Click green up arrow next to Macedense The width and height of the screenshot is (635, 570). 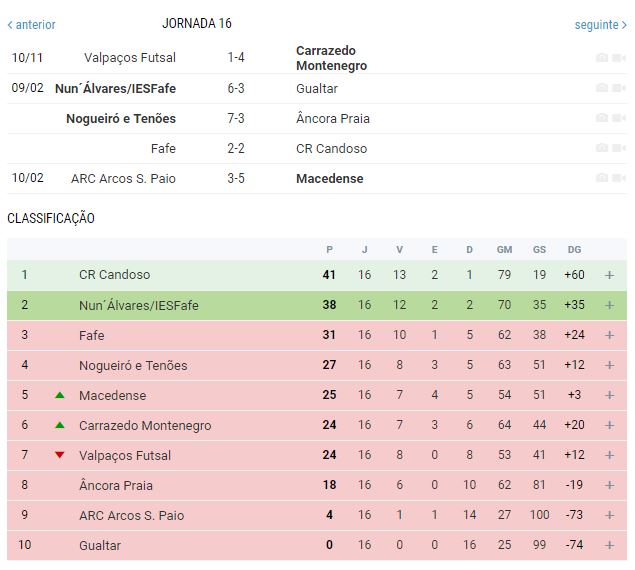pos(60,395)
